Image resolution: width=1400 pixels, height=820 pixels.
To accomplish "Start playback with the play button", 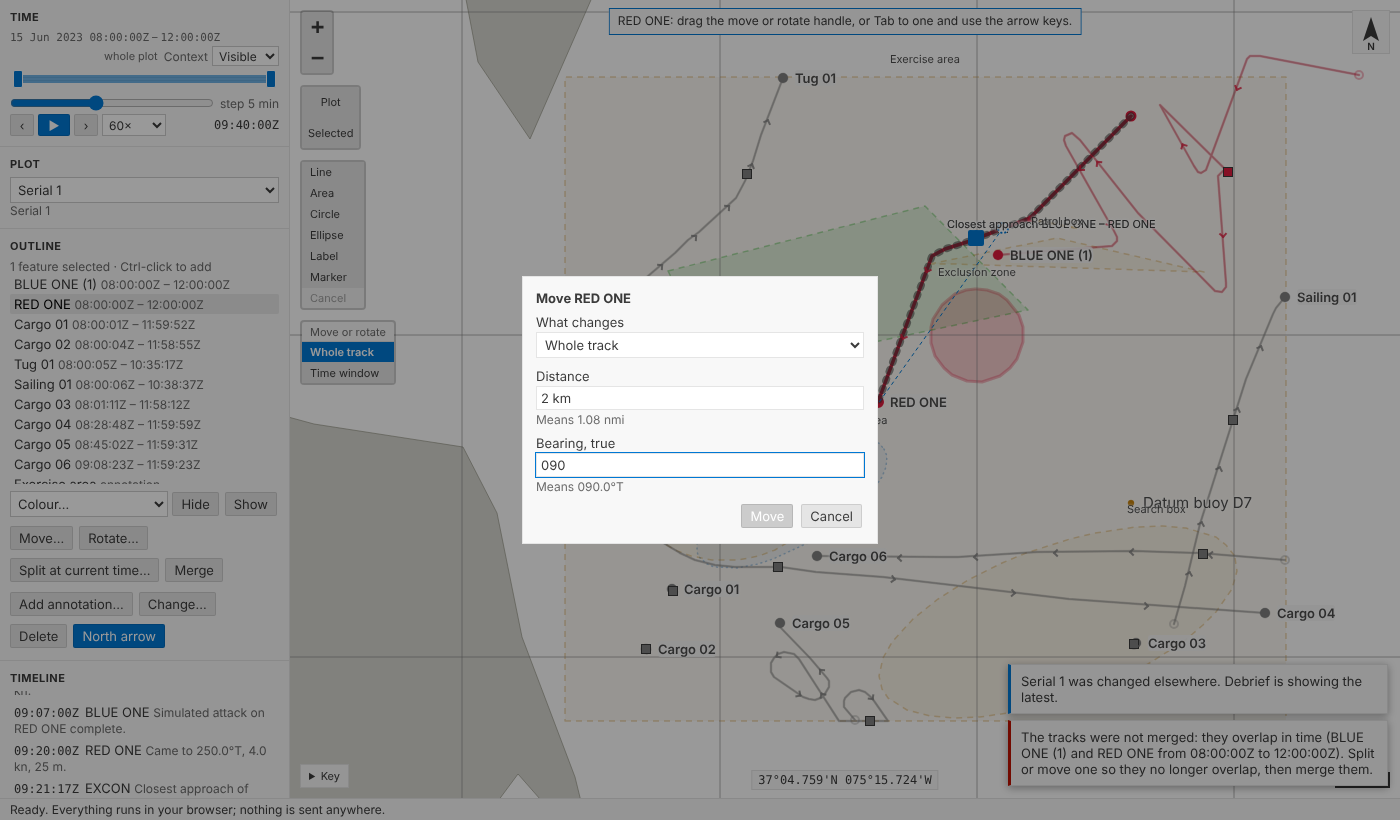I will click(54, 125).
